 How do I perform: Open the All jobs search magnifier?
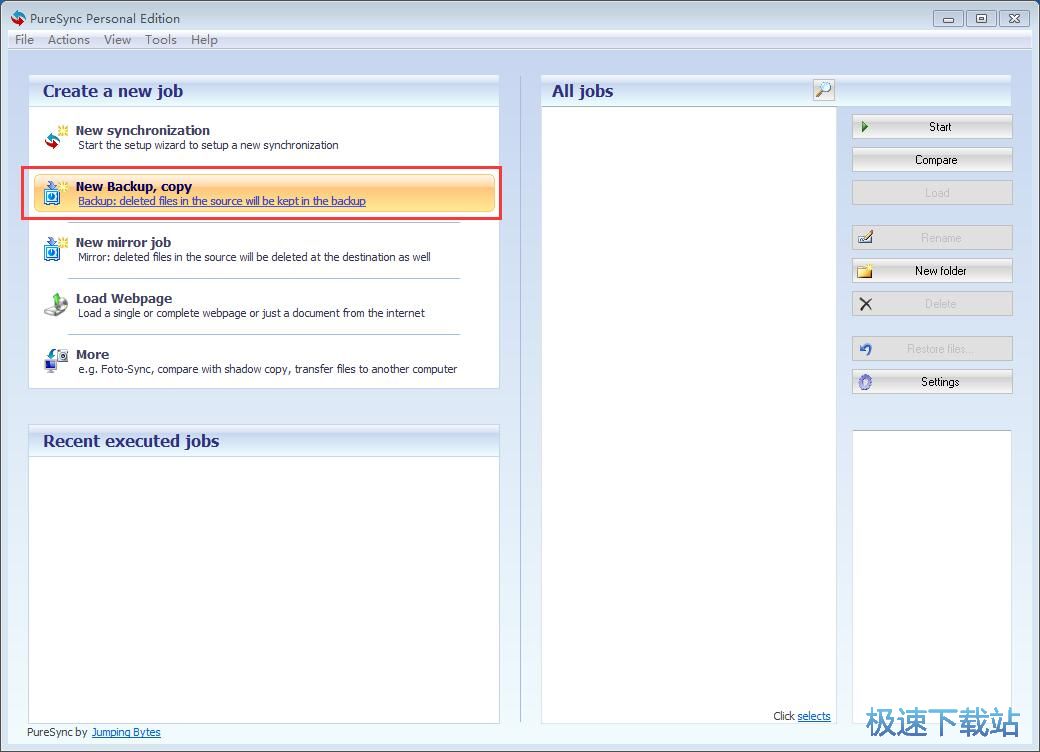pyautogui.click(x=823, y=90)
